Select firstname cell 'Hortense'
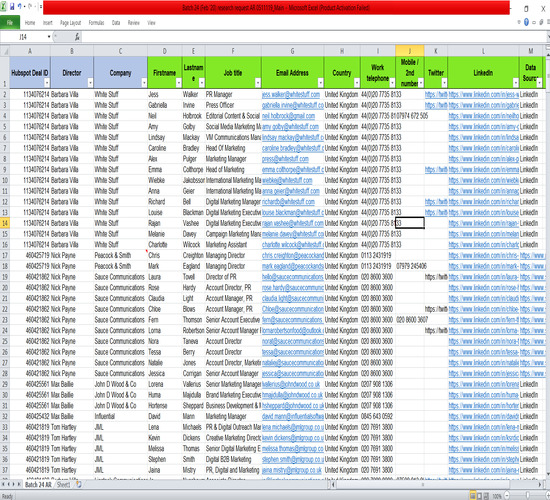550x500 pixels. (165, 406)
